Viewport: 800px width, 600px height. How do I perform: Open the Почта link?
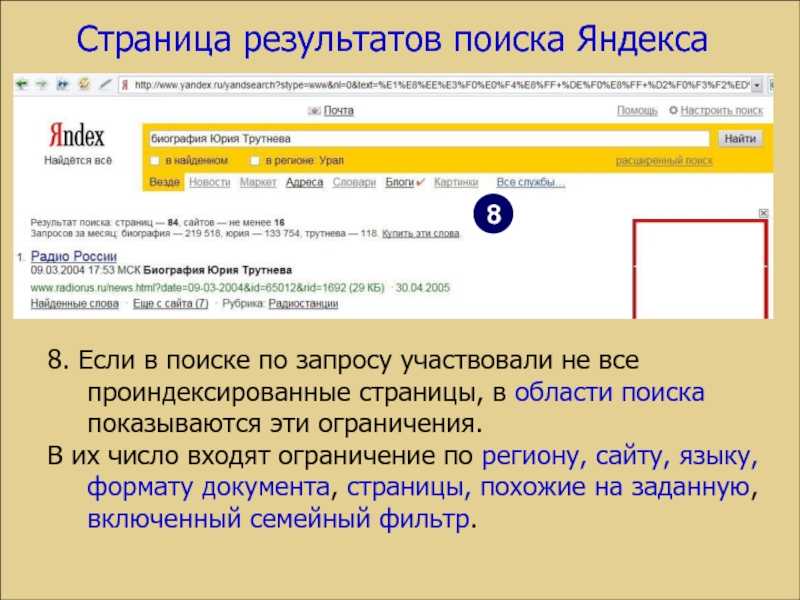(338, 111)
